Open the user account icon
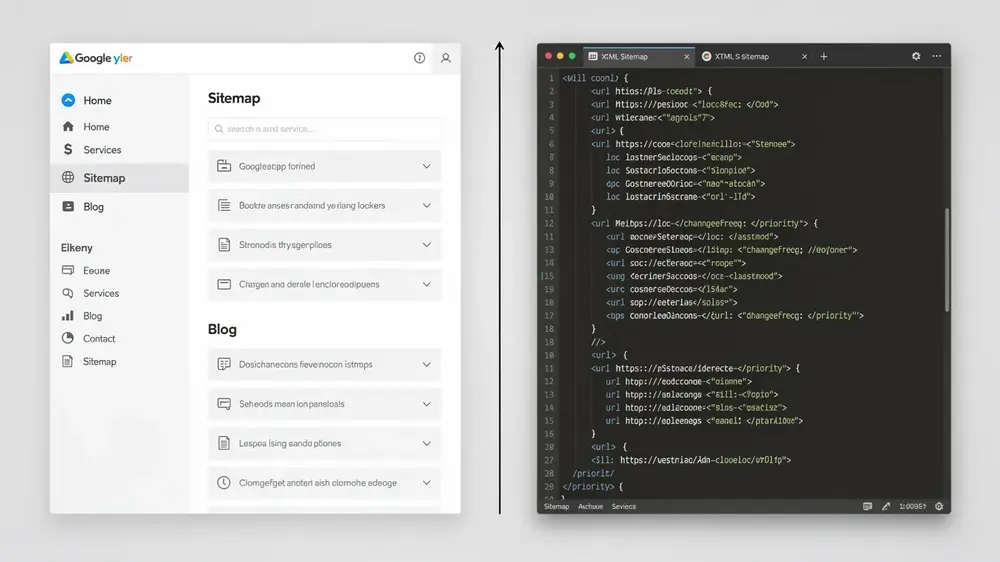Viewport: 1000px width, 562px height. coord(446,58)
